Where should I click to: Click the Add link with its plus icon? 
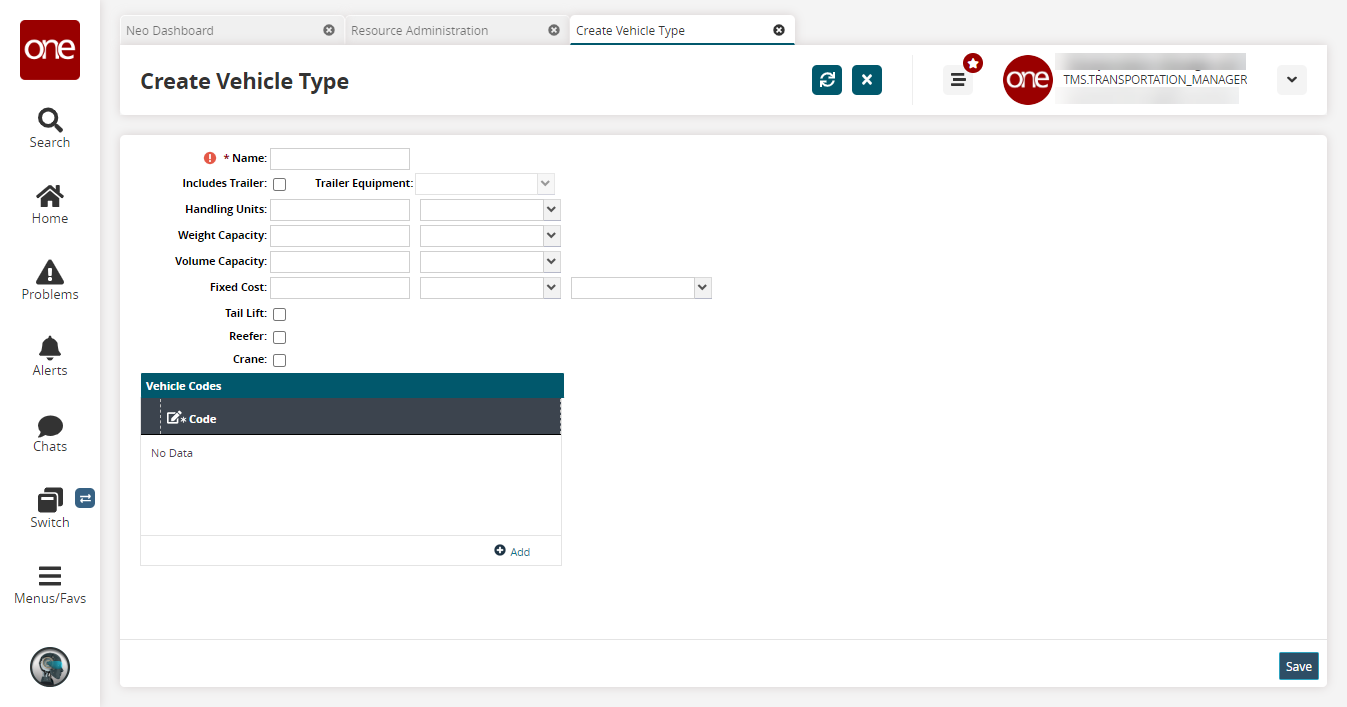pyautogui.click(x=512, y=551)
